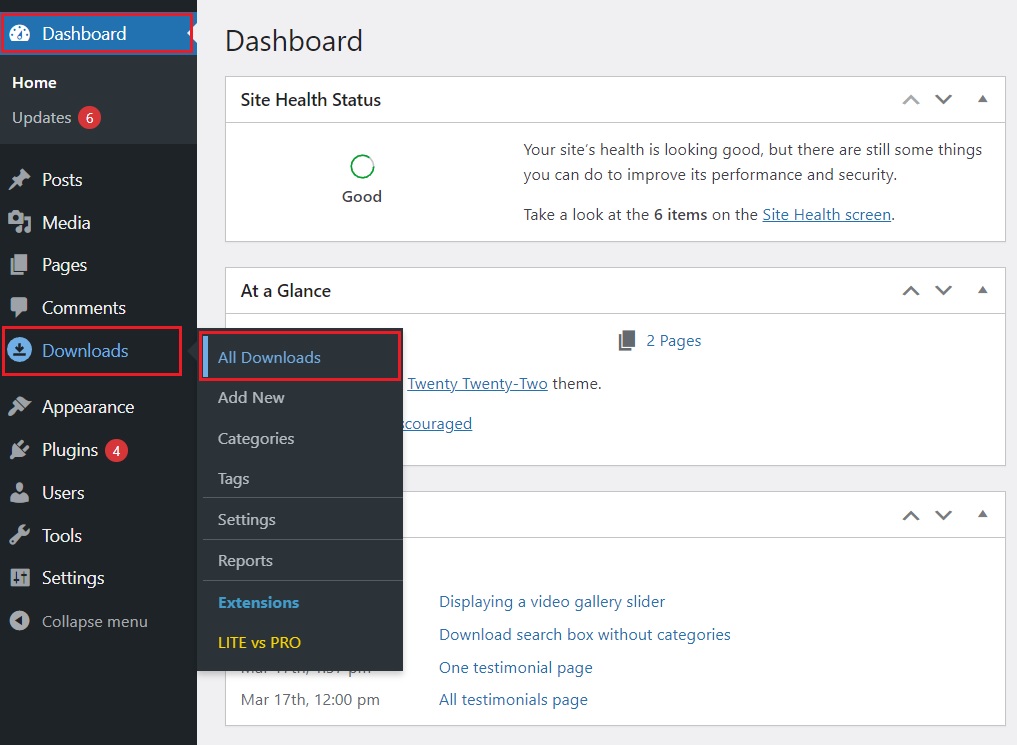Click the Pages icon in sidebar

tap(19, 265)
